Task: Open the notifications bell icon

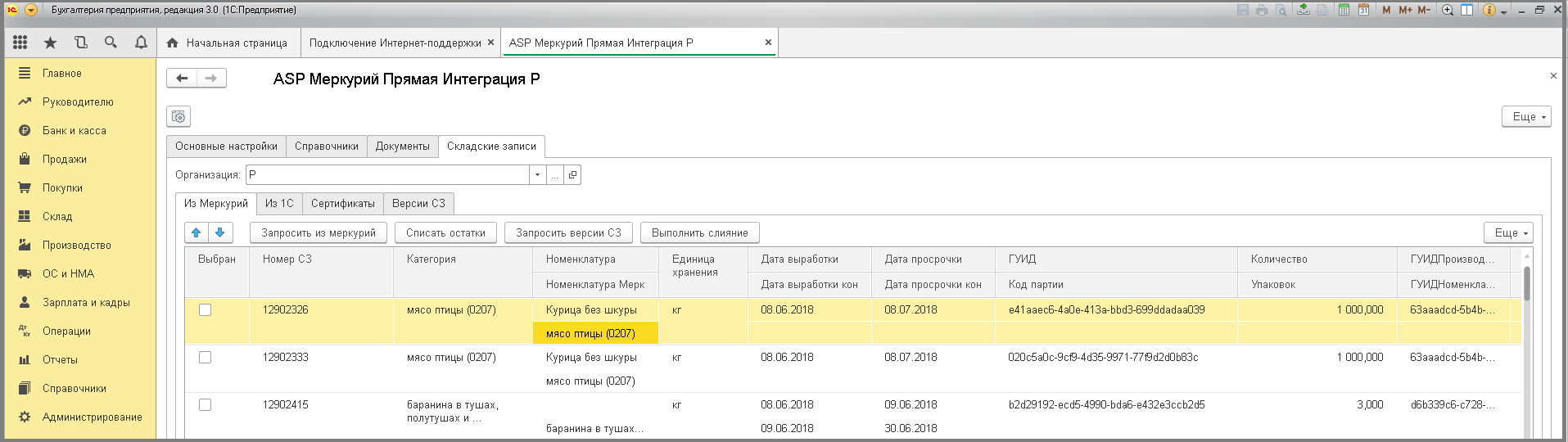Action: tap(141, 43)
